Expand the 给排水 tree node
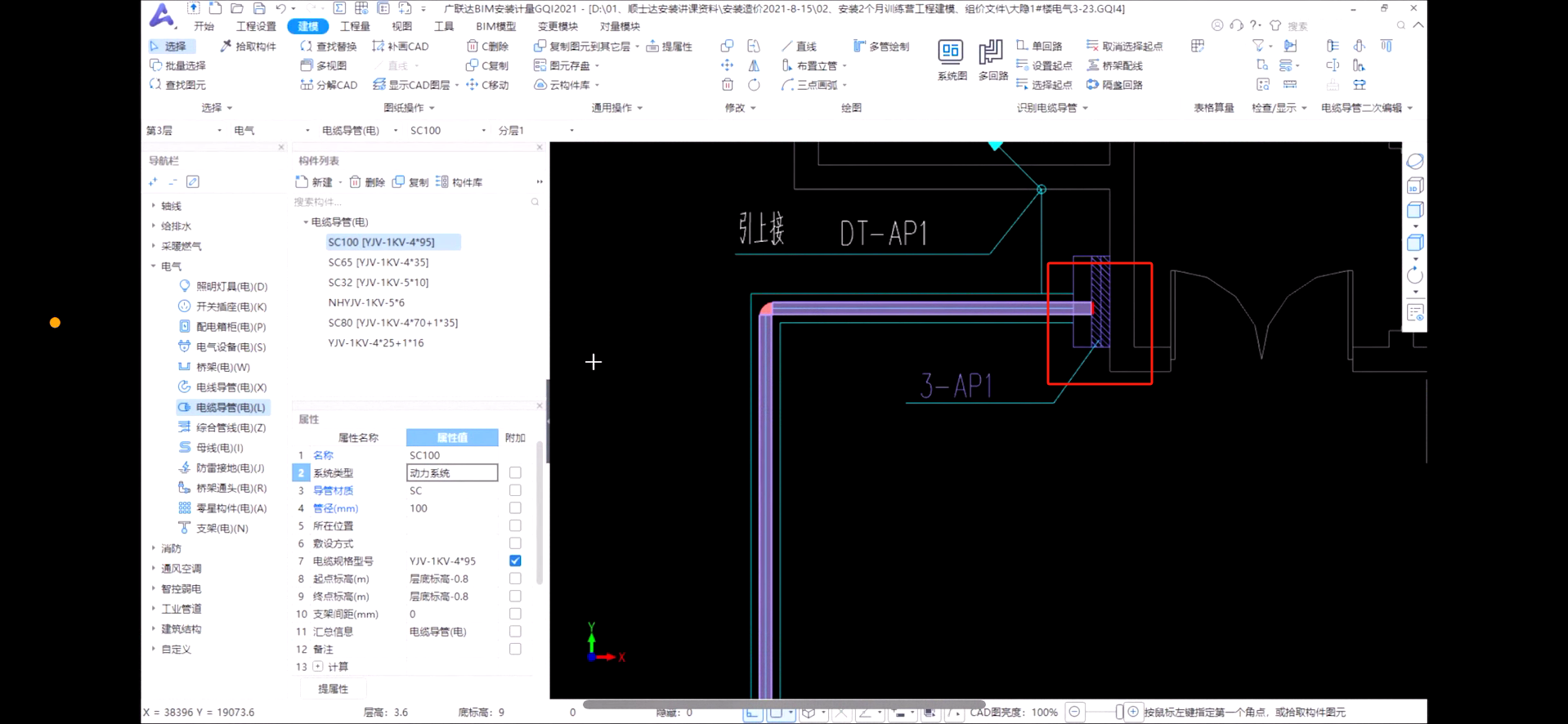The image size is (1568, 724). pyautogui.click(x=153, y=226)
